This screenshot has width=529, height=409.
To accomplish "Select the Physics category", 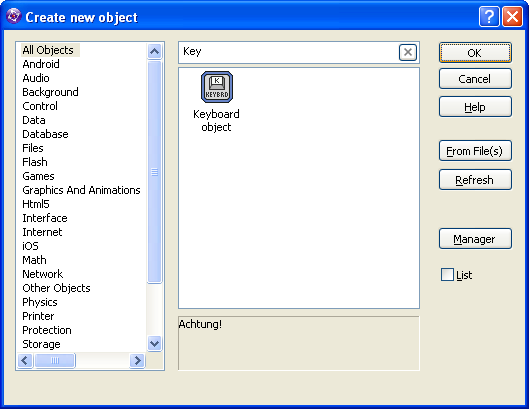I will tap(40, 302).
